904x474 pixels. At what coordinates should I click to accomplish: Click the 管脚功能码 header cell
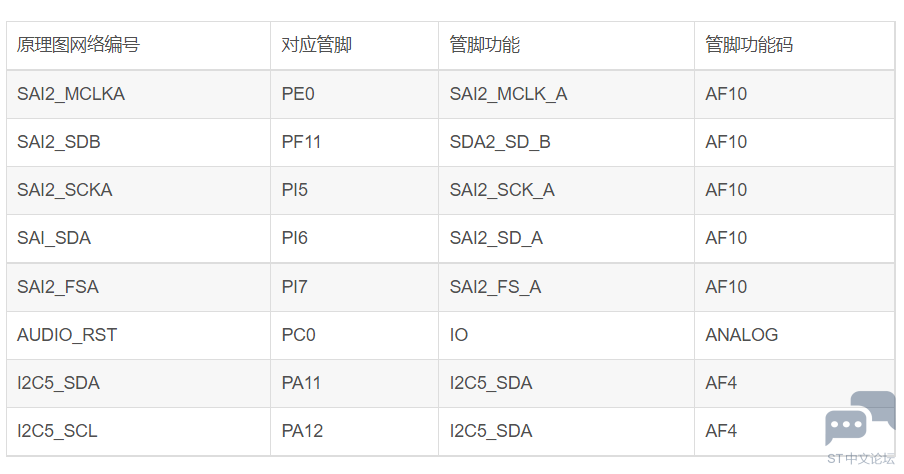pos(794,46)
